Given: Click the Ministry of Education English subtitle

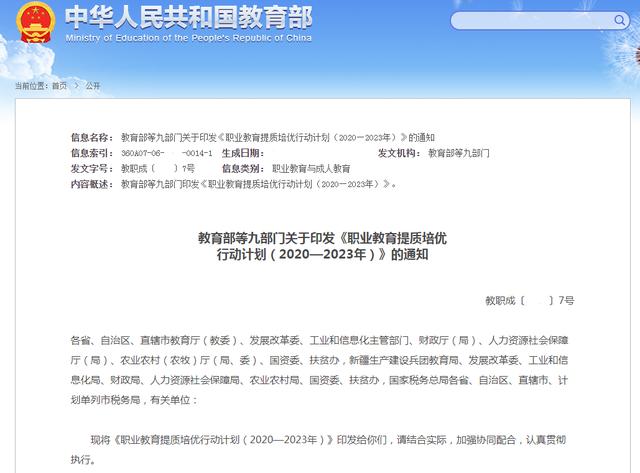Looking at the screenshot, I should 189,38.
